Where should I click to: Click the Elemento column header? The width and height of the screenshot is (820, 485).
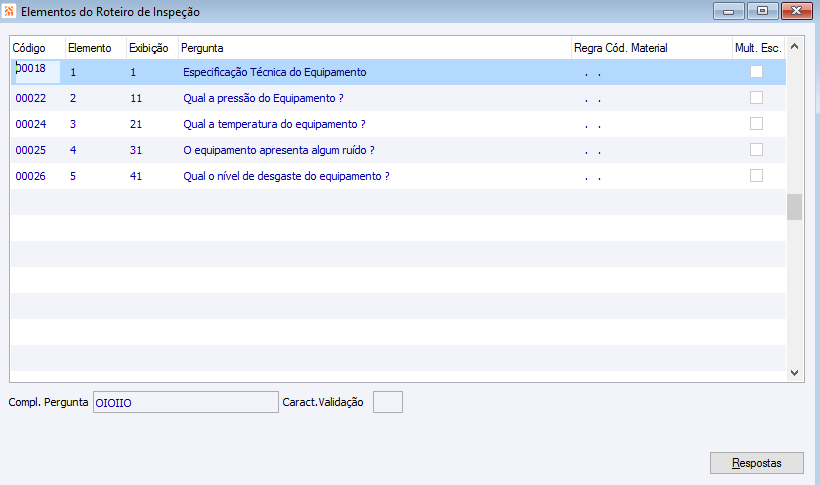[96, 48]
